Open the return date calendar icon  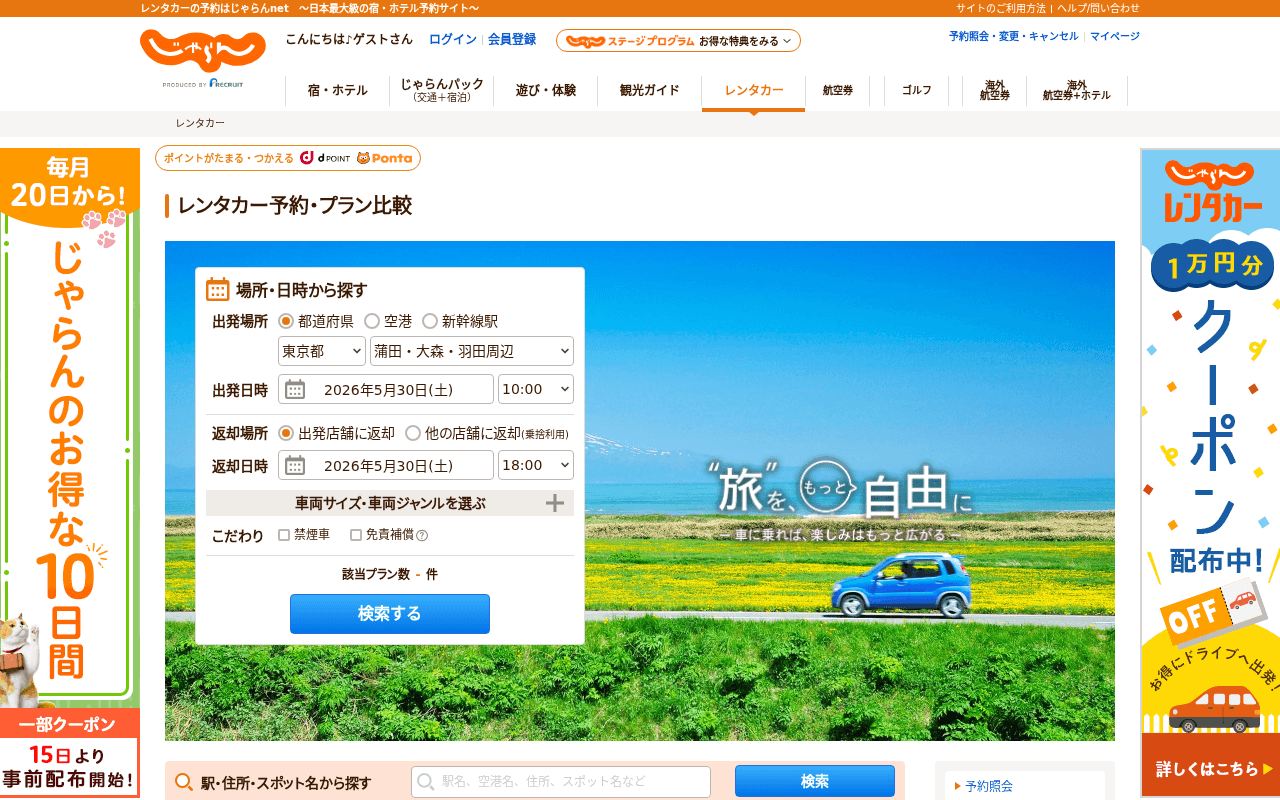click(295, 465)
